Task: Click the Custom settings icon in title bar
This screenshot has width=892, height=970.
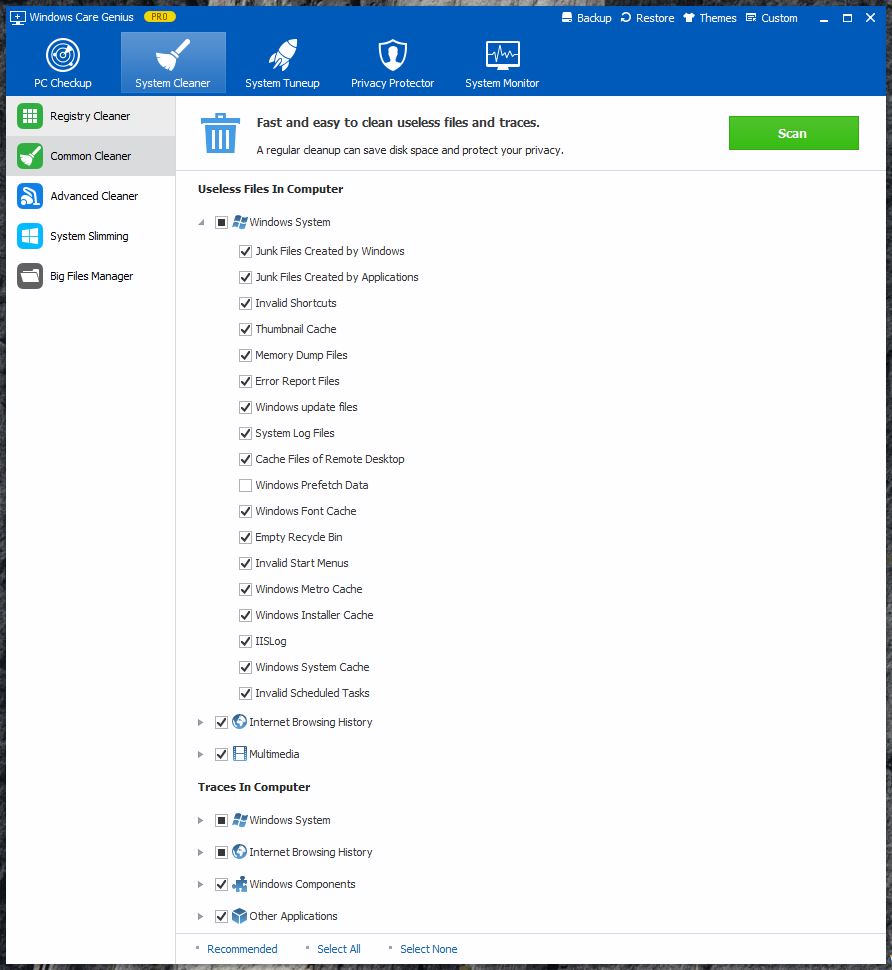Action: point(751,17)
